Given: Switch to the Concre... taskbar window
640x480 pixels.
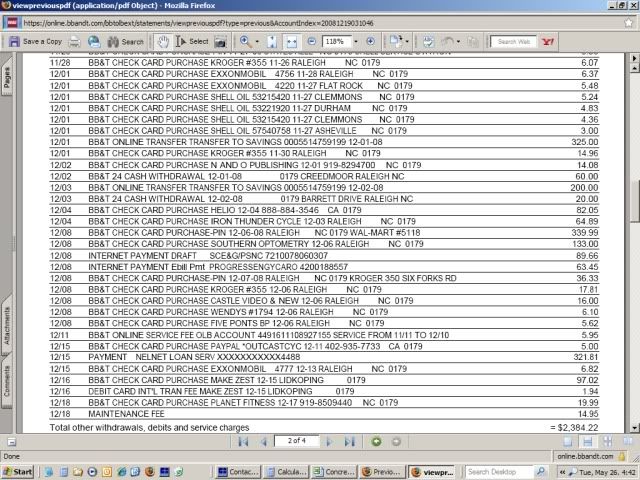Looking at the screenshot, I should coord(334,472).
